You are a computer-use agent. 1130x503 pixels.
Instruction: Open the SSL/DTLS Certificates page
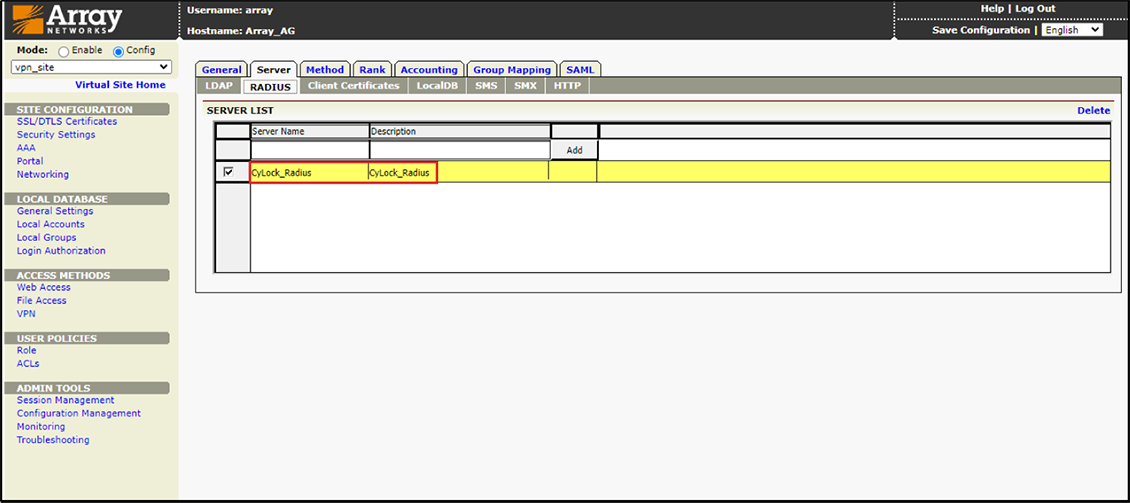pos(67,122)
